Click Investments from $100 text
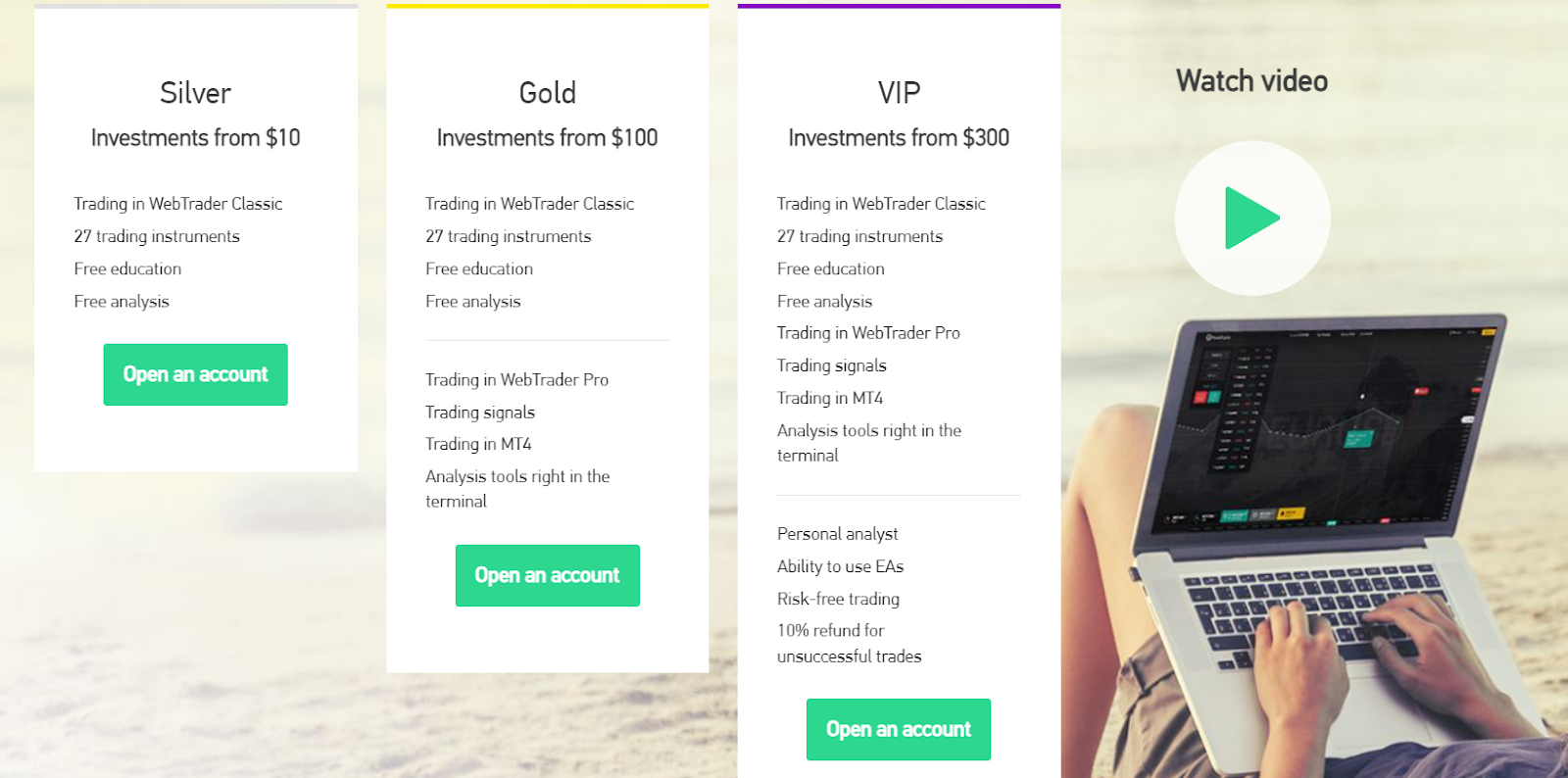The image size is (1568, 778). point(548,138)
